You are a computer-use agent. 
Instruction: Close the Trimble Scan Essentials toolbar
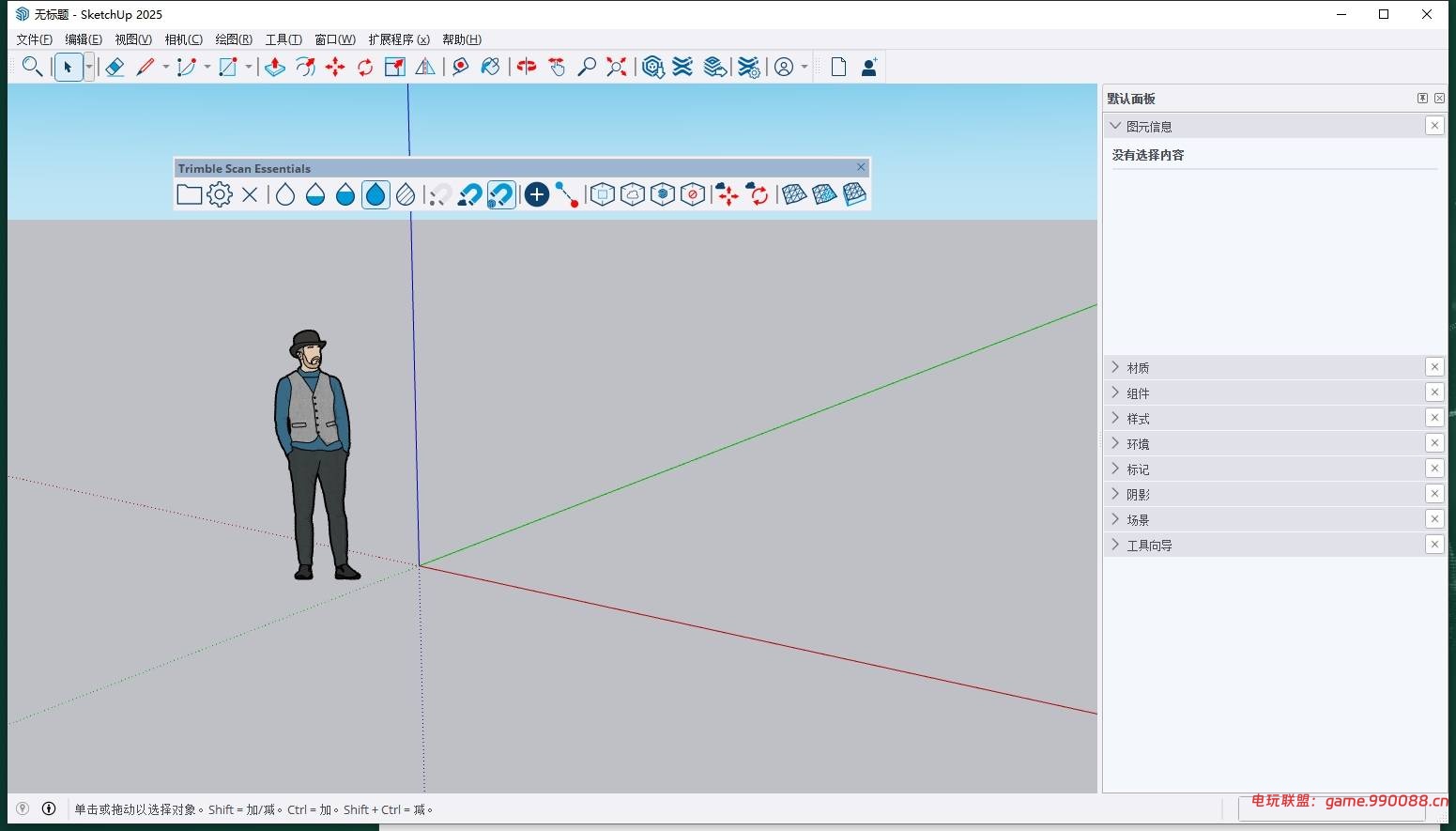point(861,166)
